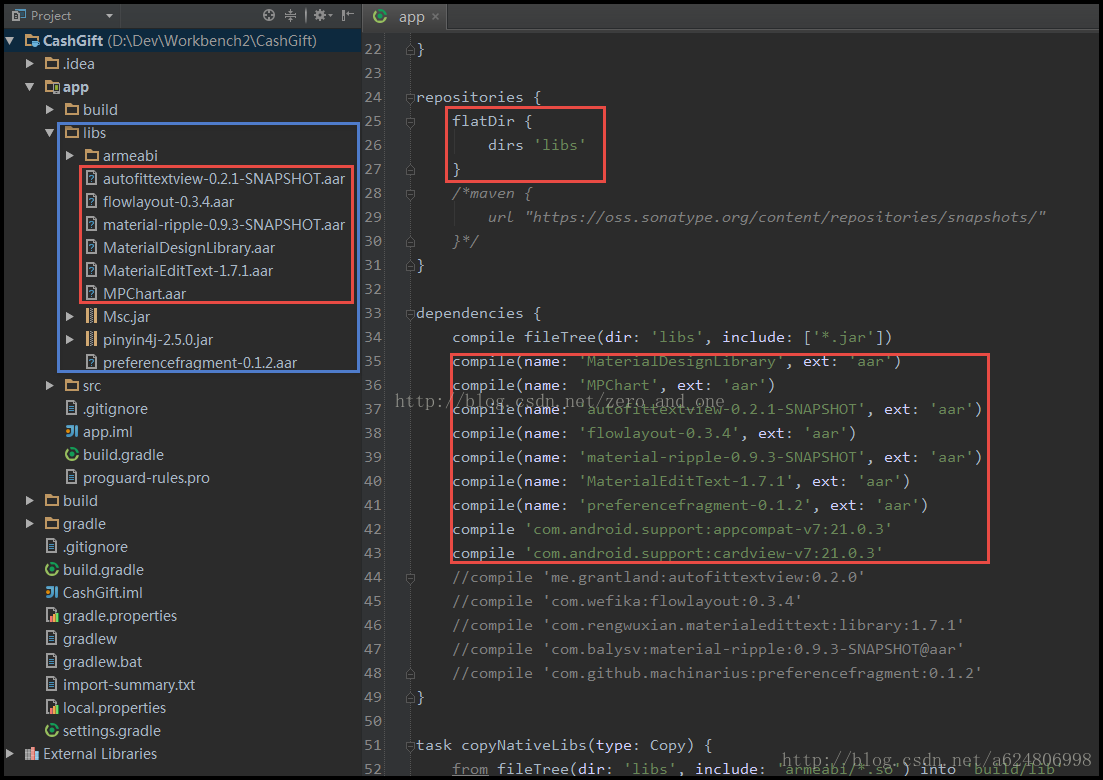
Task: Click commented flowlayout:0.3.4 compile line
Action: pyautogui.click(x=627, y=601)
